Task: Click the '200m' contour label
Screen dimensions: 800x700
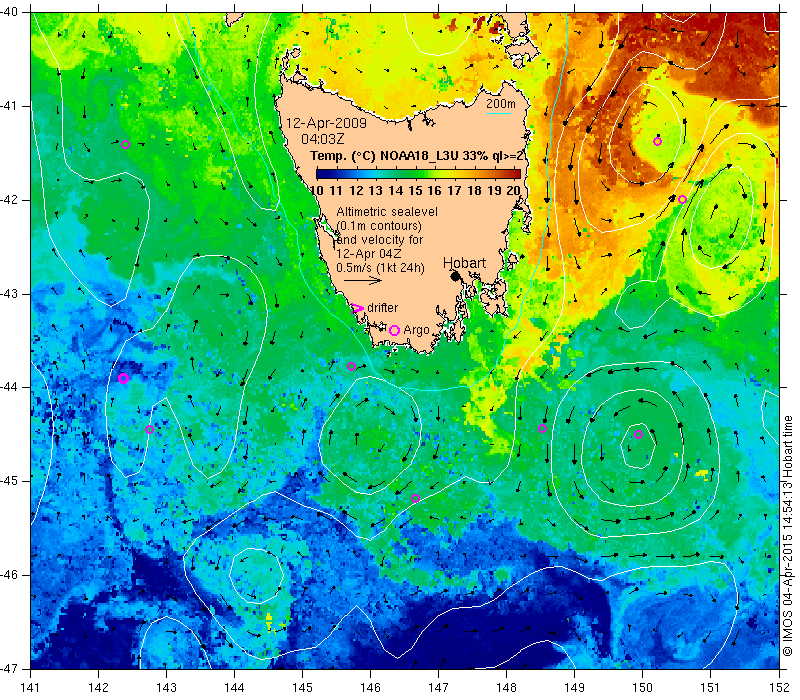Action: coord(501,104)
